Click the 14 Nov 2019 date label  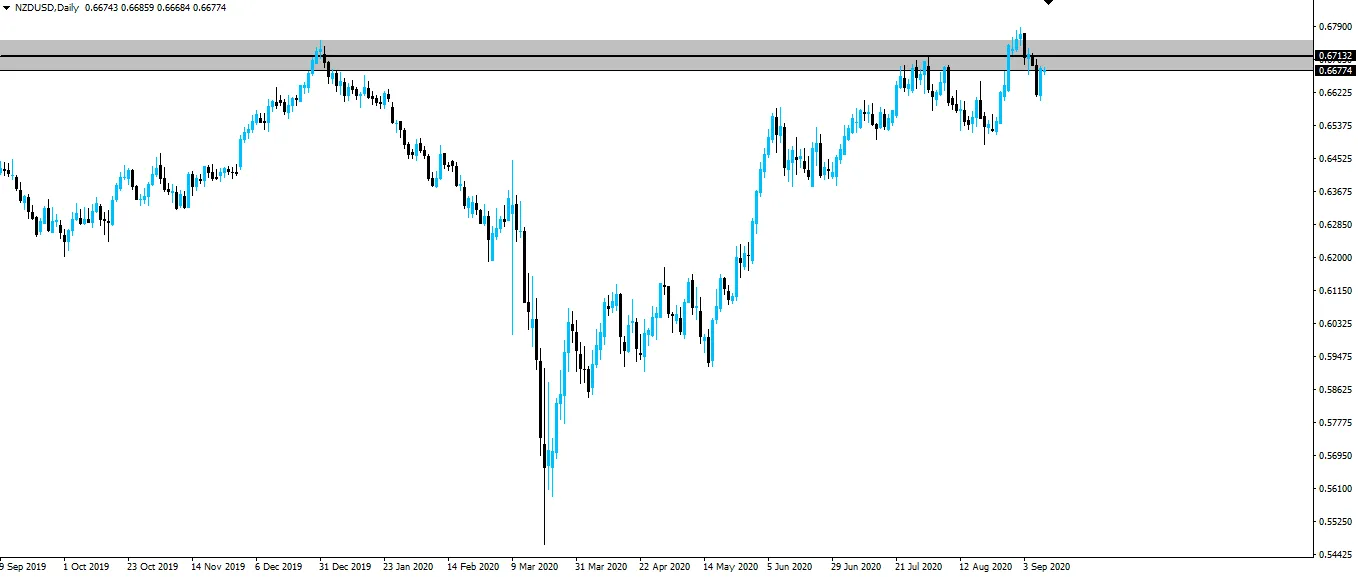point(217,566)
